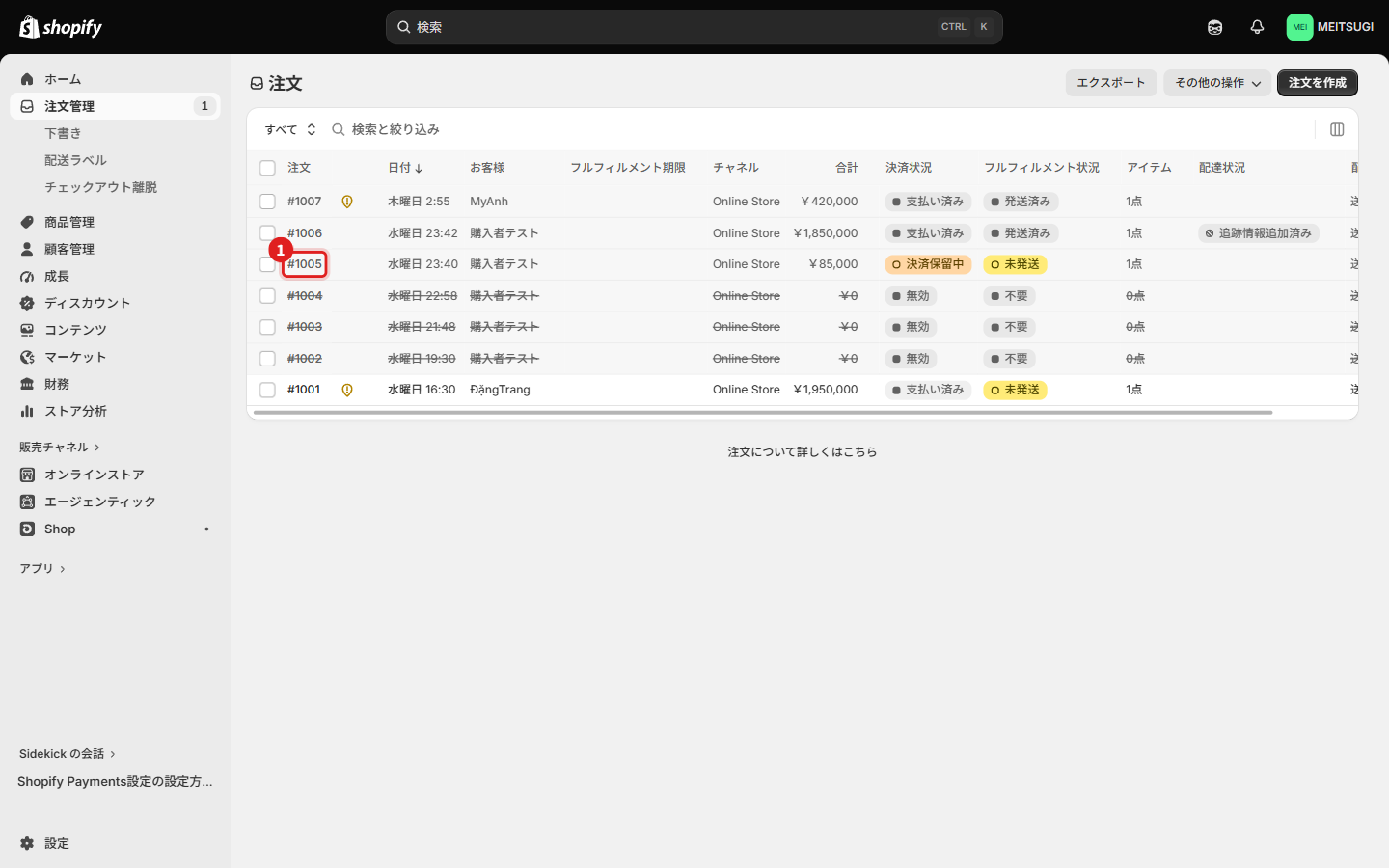Check the checkbox for order #1004
Viewport: 1389px width, 868px height.
(267, 296)
